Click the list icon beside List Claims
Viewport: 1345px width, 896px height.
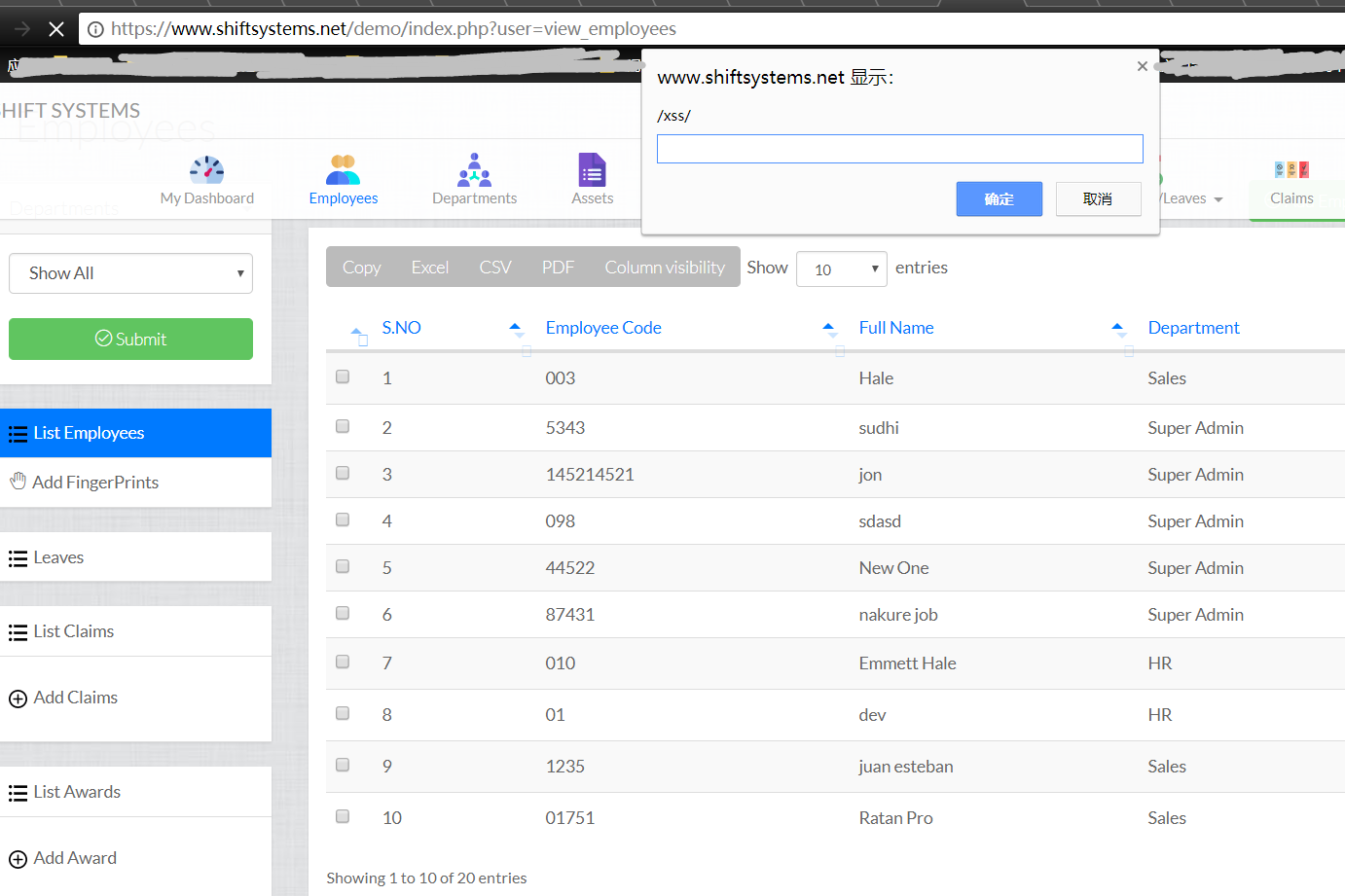pos(18,632)
